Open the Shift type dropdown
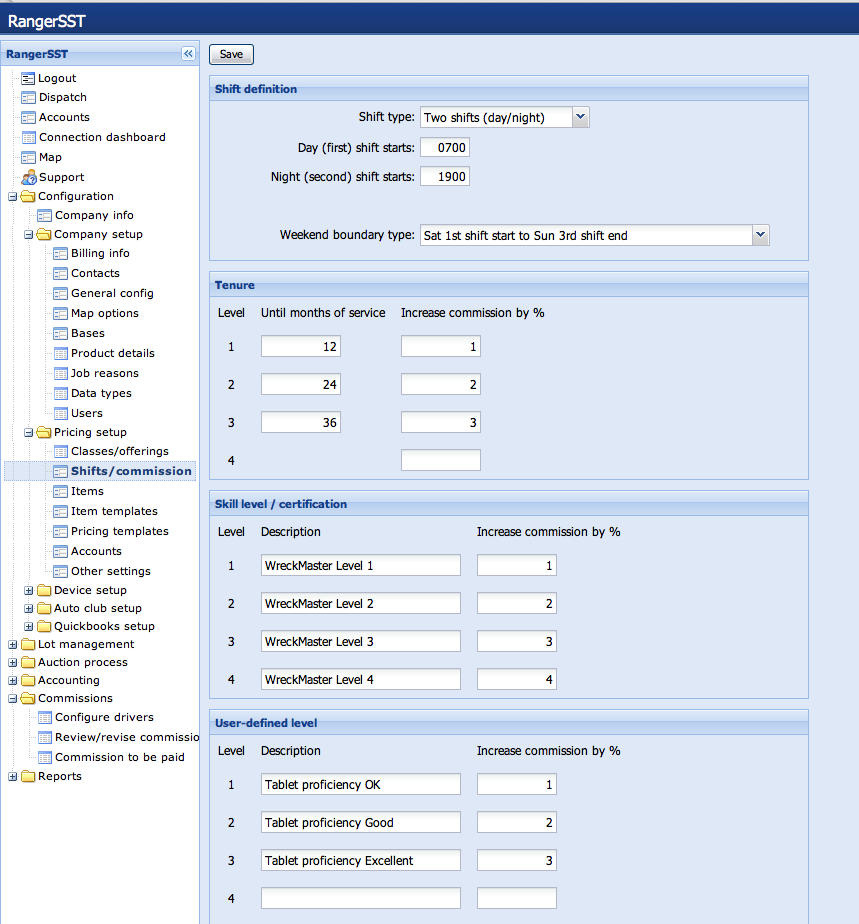 580,117
